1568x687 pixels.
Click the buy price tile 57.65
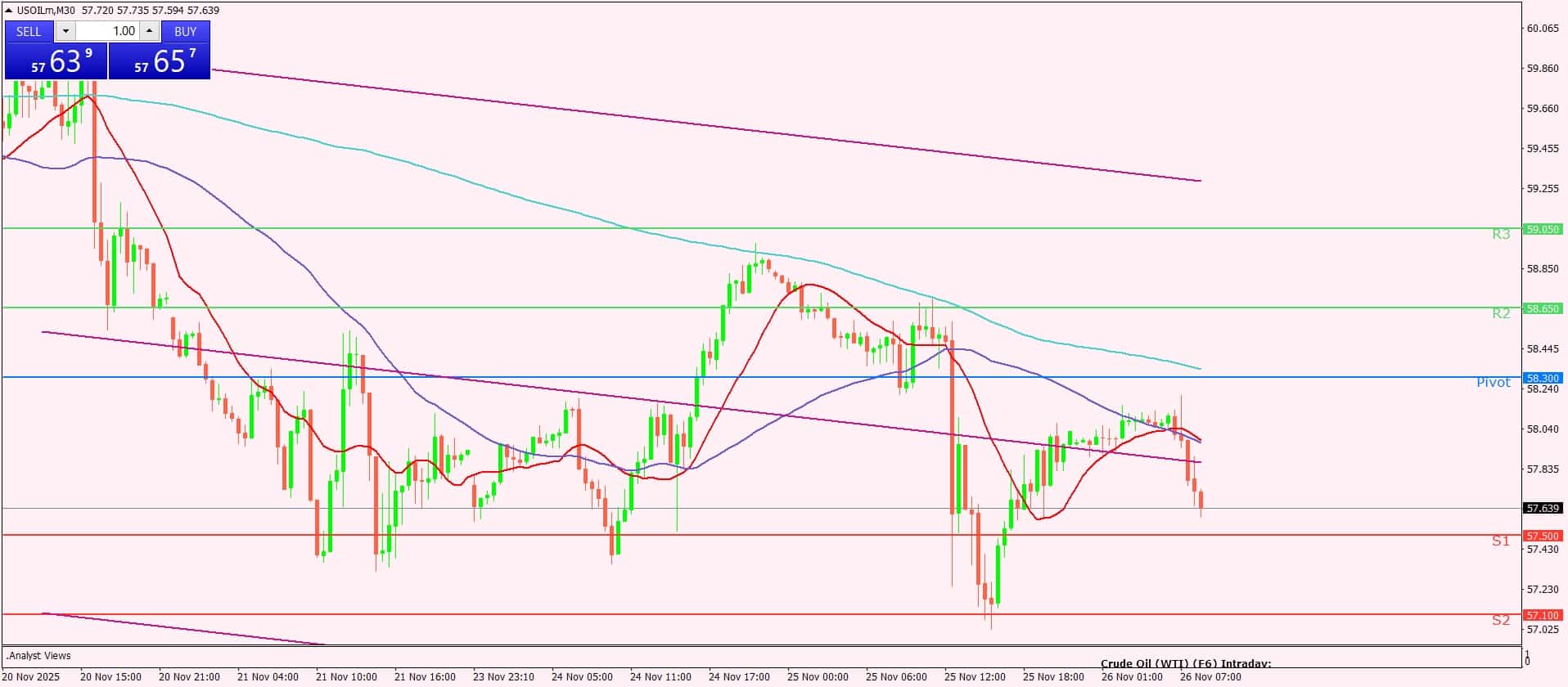[x=160, y=61]
